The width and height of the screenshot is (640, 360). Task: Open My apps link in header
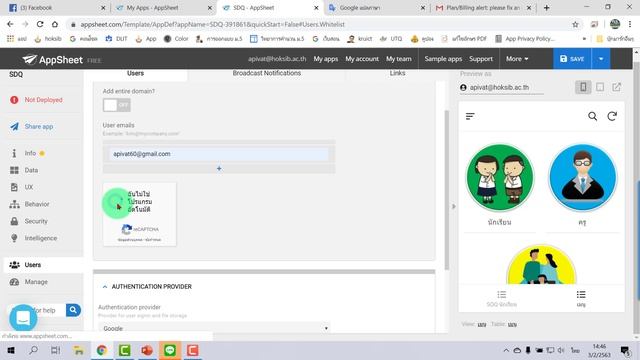[x=326, y=59]
